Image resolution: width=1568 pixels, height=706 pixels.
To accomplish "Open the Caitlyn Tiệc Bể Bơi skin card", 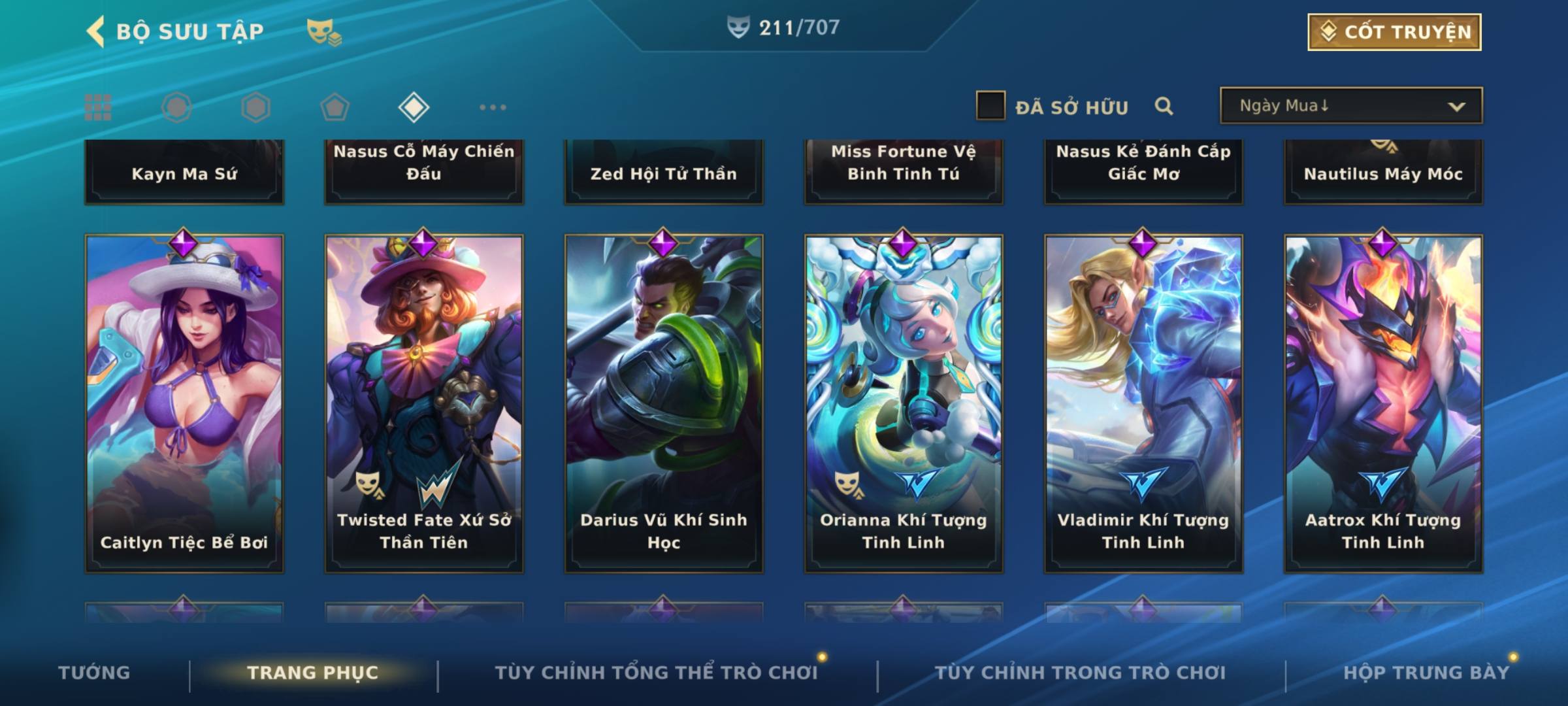I will point(184,403).
